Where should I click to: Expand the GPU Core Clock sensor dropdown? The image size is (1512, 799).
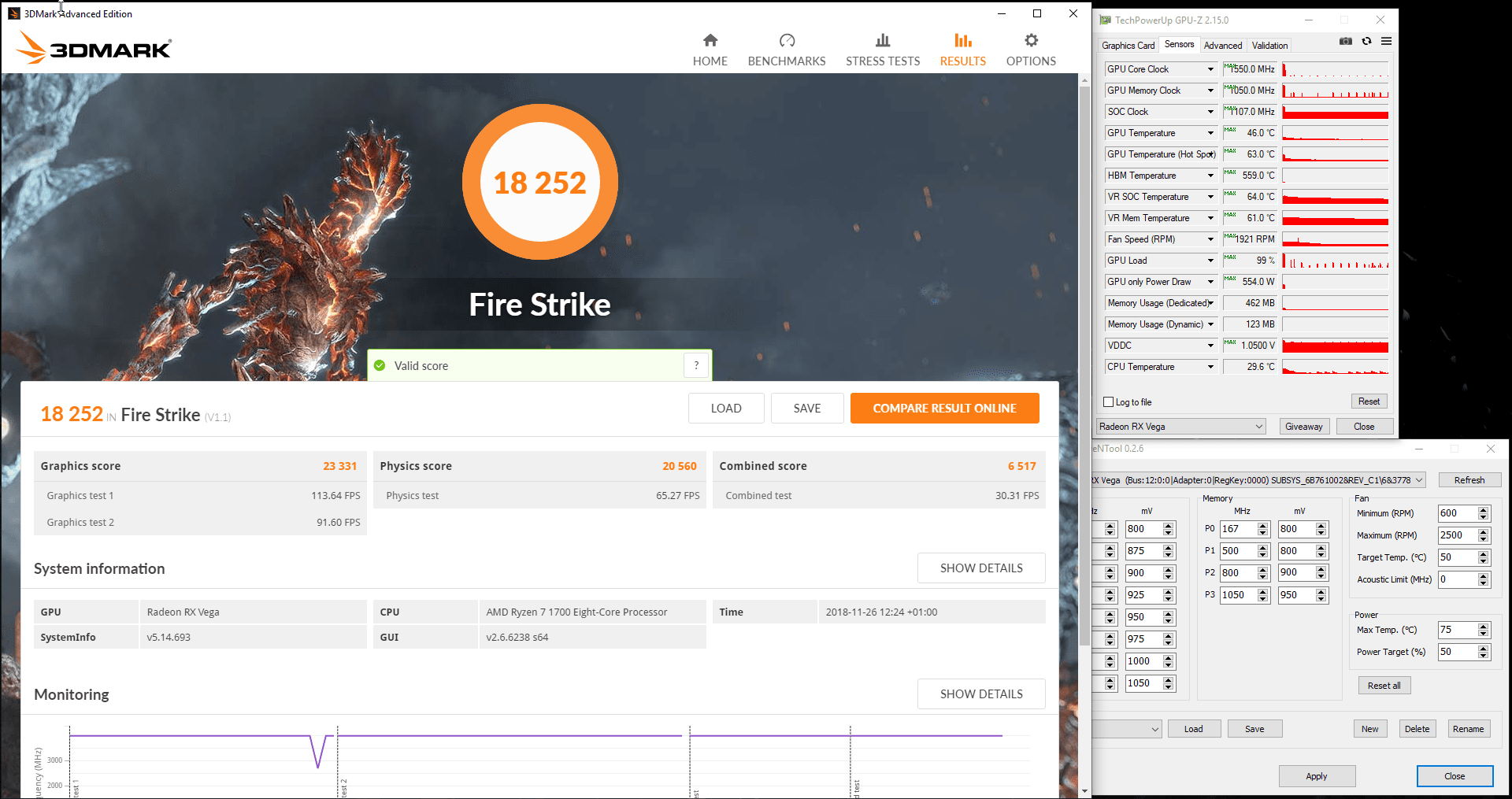[x=1210, y=69]
